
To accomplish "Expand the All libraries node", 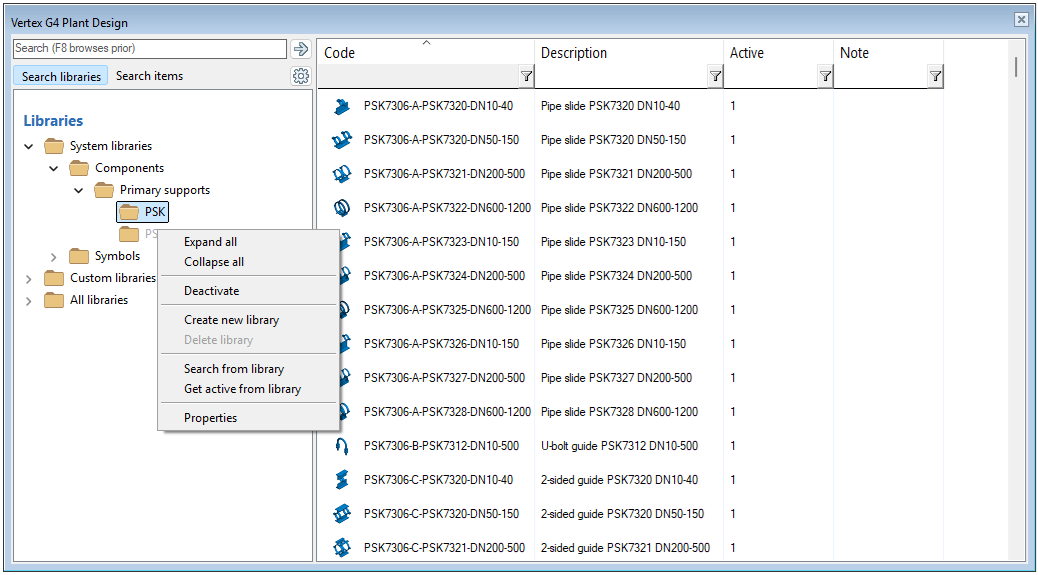I will [x=28, y=301].
